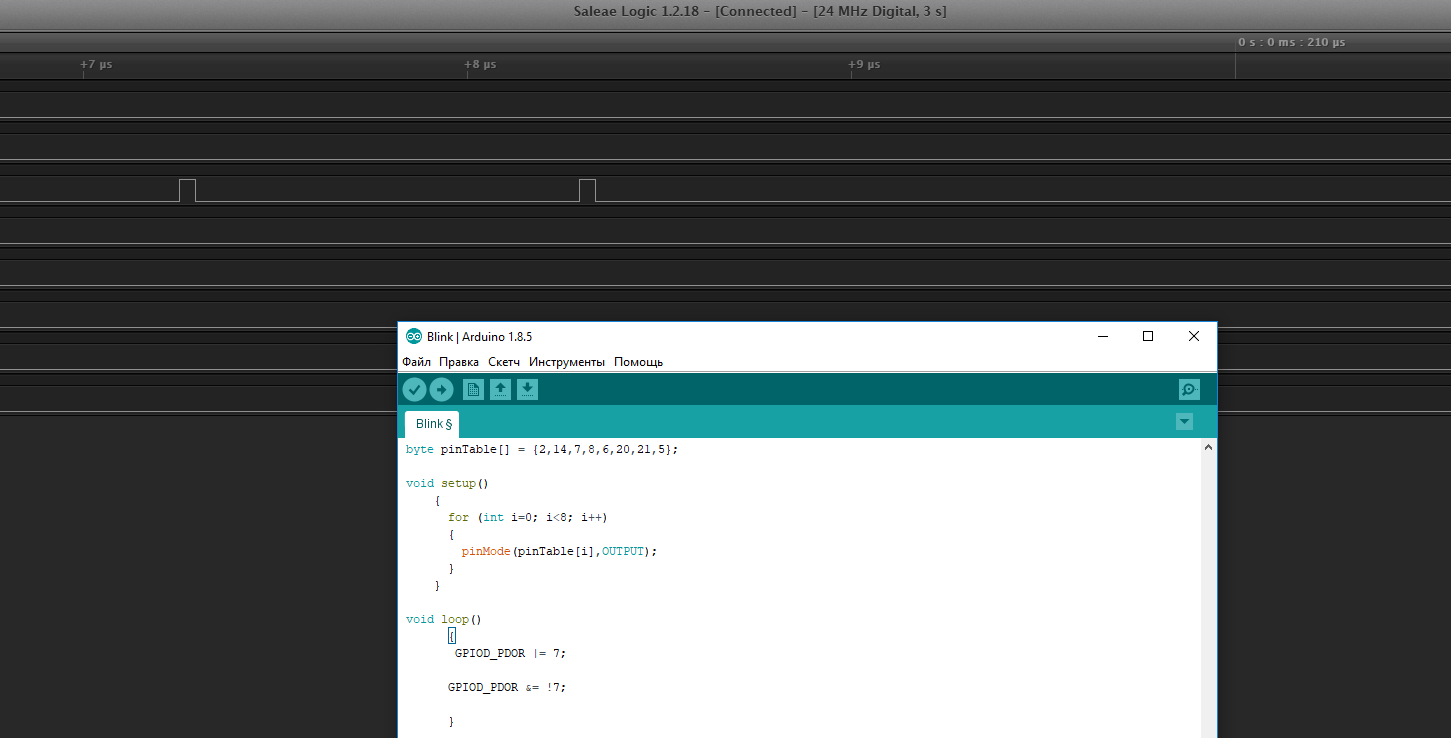Click the void loop() line
This screenshot has height=738, width=1451.
point(444,619)
